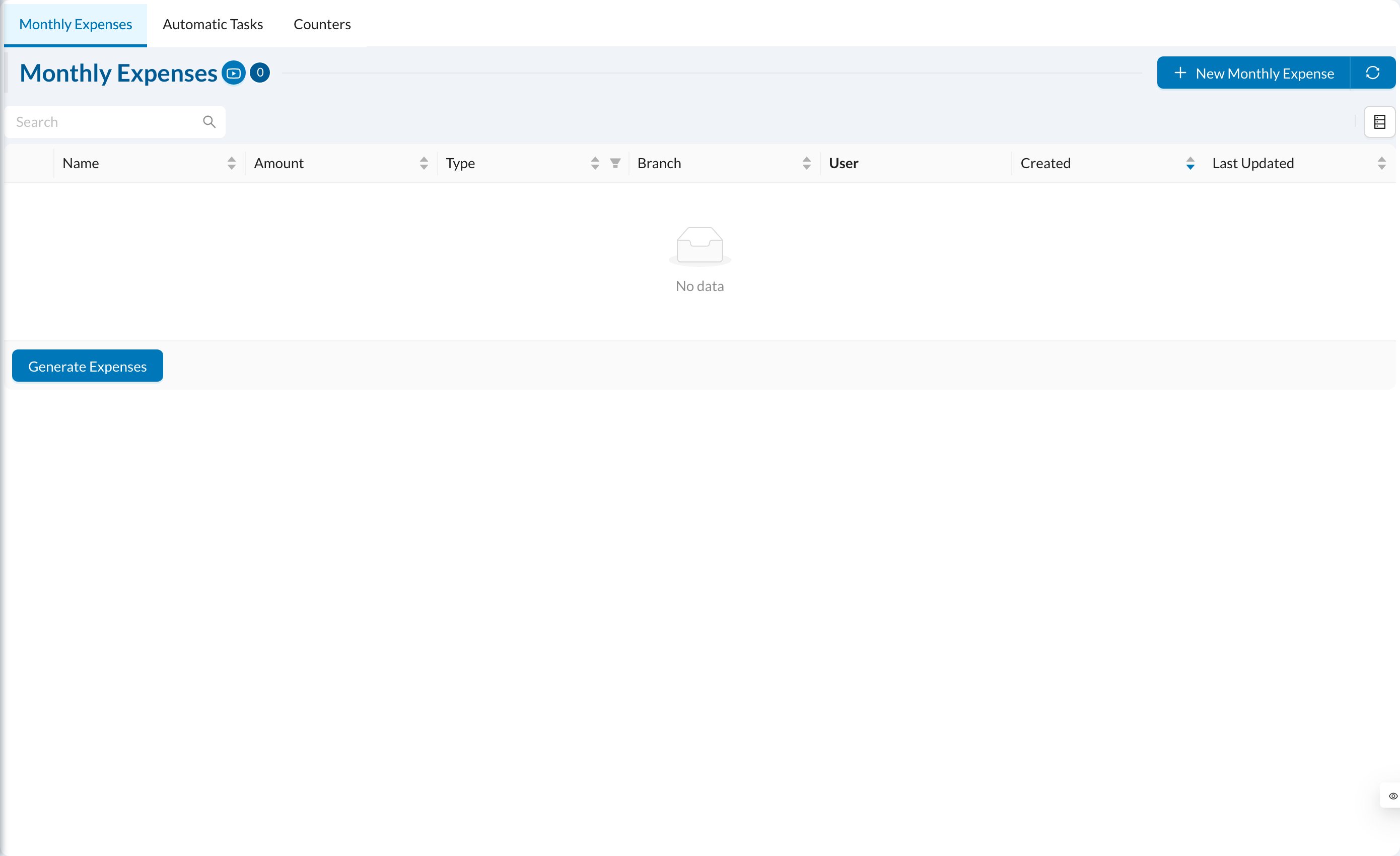Sort the table by Branch column
The height and width of the screenshot is (856, 1400).
pyautogui.click(x=806, y=164)
